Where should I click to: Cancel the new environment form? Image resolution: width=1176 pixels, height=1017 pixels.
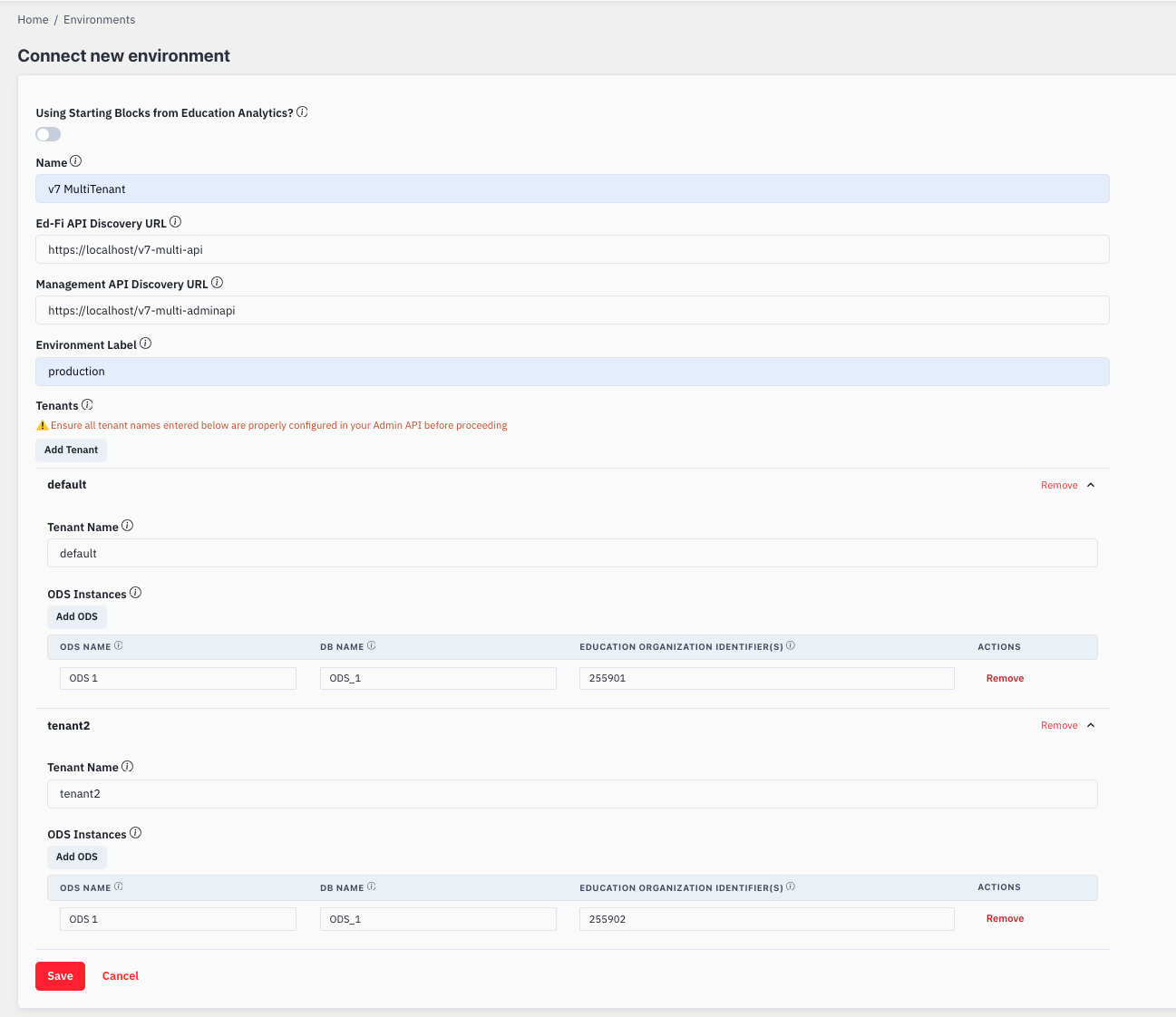(x=121, y=976)
